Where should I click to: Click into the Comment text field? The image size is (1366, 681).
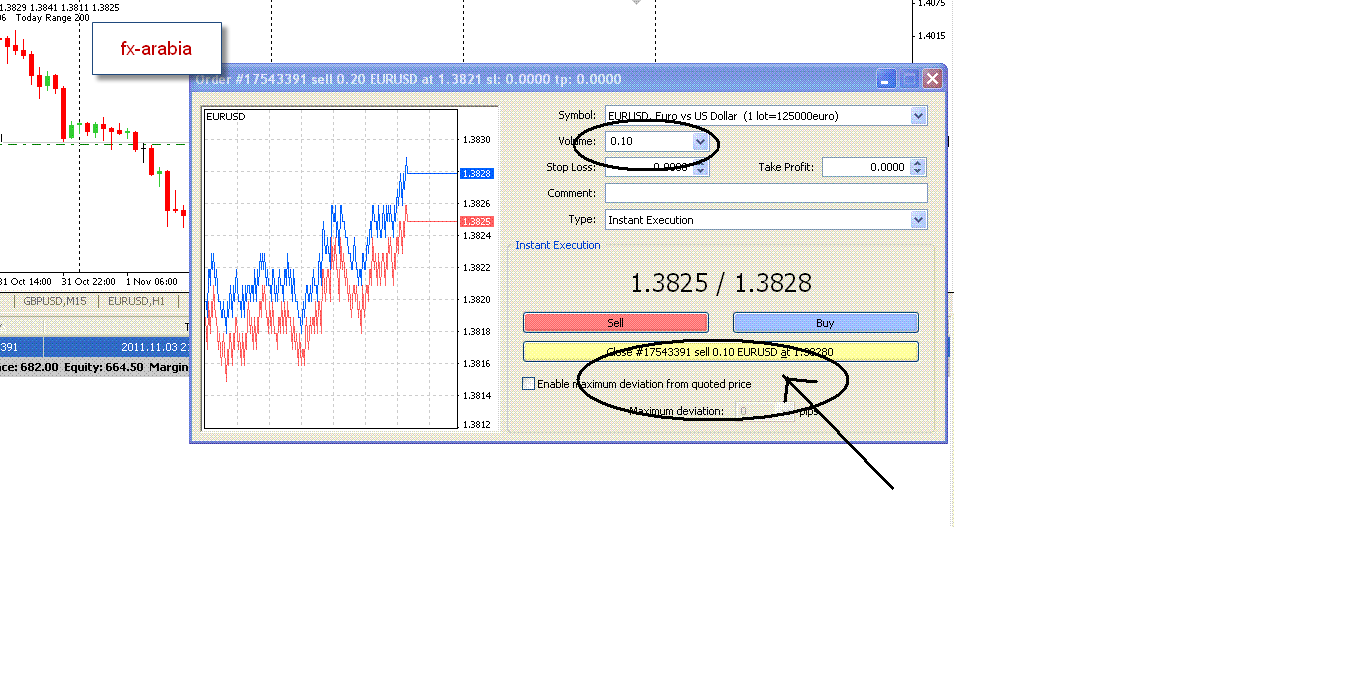766,194
